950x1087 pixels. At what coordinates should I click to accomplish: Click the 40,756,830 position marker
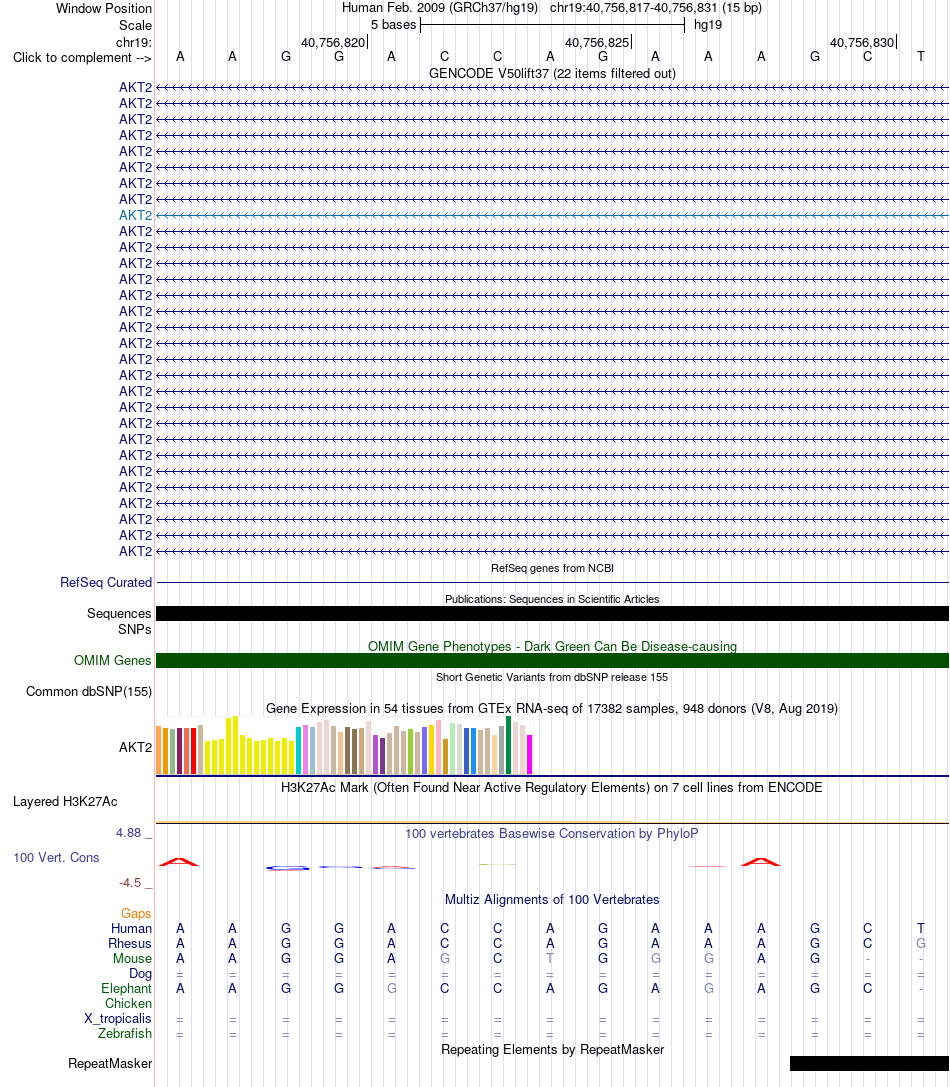coord(862,42)
